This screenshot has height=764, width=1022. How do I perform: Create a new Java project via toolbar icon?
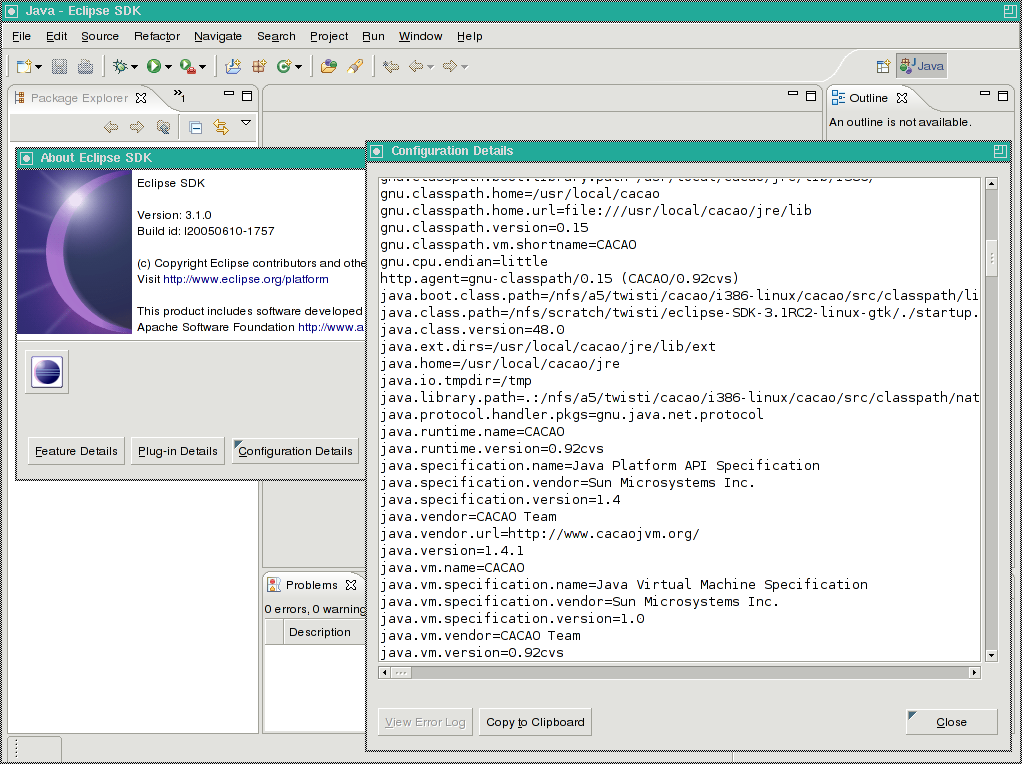point(233,66)
